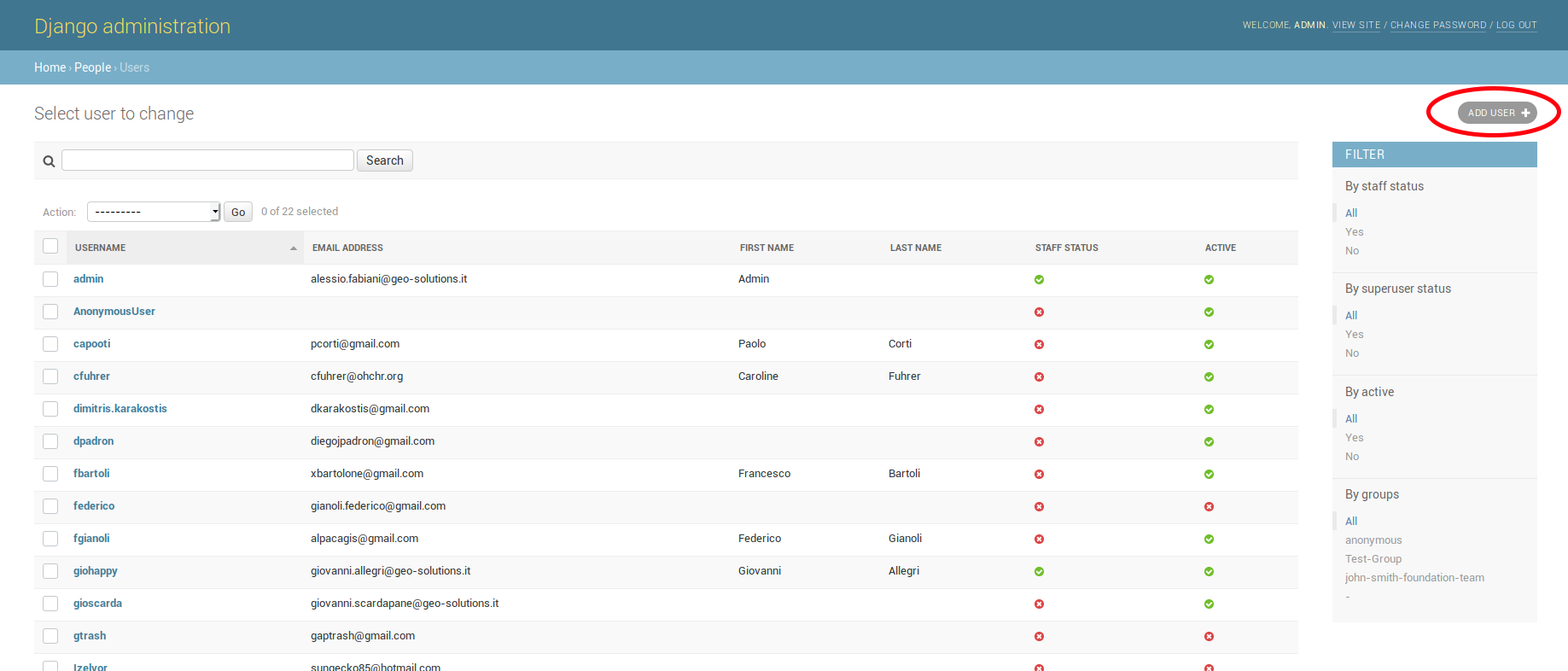The image size is (1568, 671).
Task: Click the search magnifier icon
Action: 49,161
